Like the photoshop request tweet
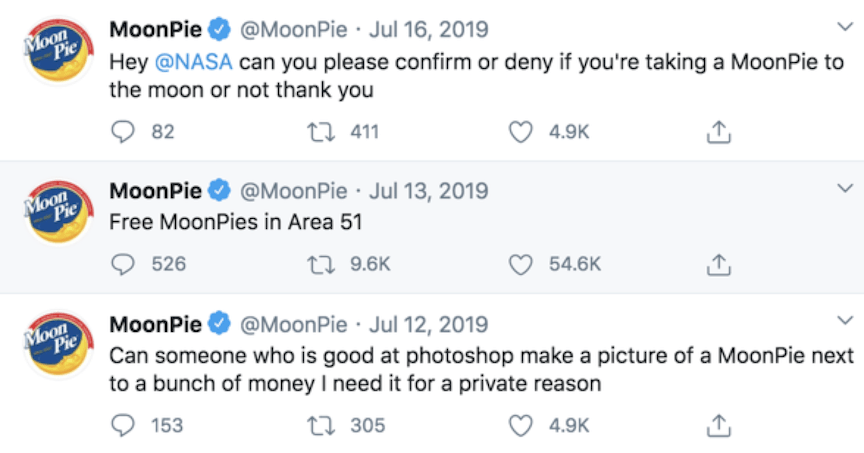Image resolution: width=864 pixels, height=453 pixels. pos(521,425)
